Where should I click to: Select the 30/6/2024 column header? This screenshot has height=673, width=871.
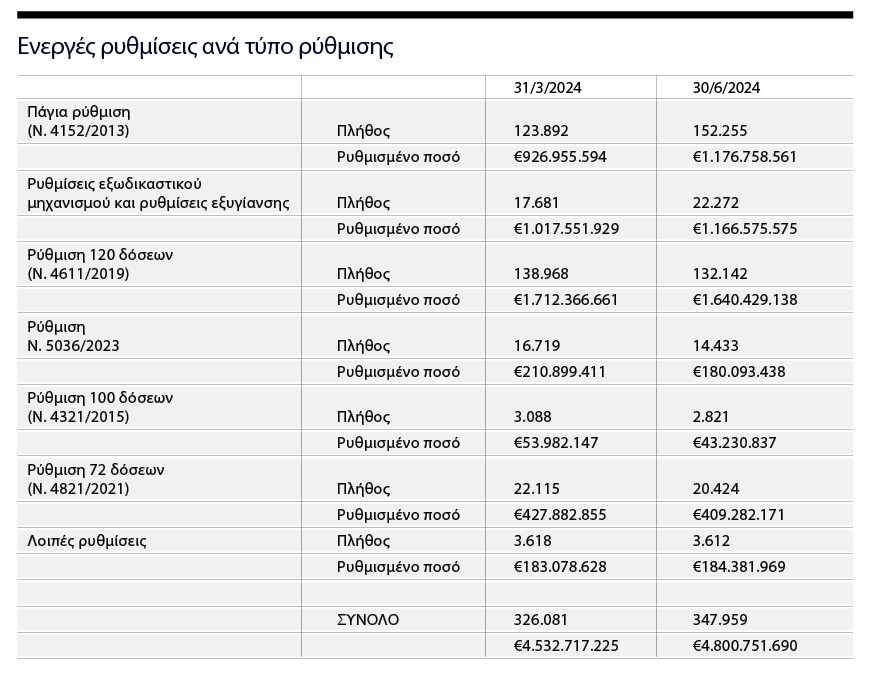click(726, 88)
